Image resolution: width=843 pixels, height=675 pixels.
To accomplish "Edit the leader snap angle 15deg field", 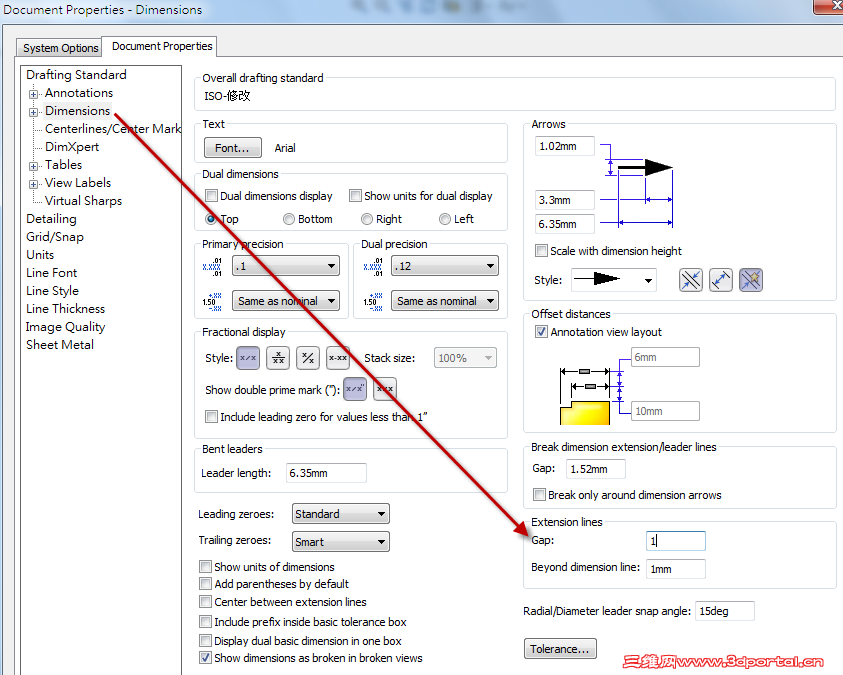I will [x=725, y=611].
